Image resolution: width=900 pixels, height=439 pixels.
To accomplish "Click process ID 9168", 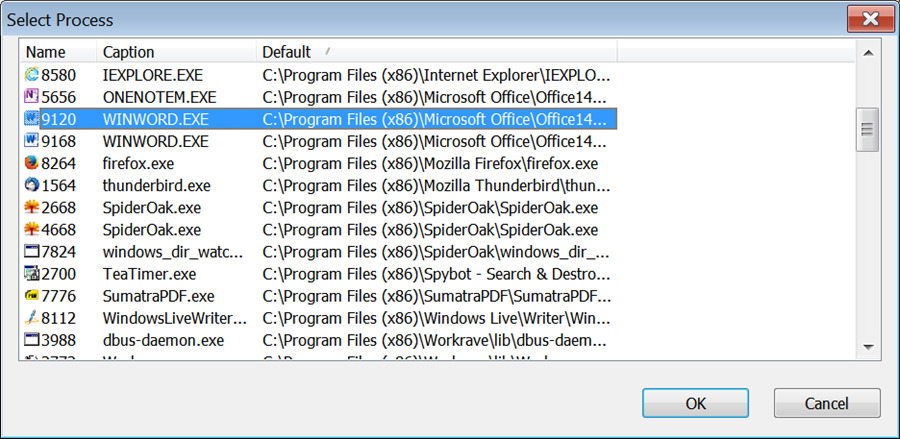I will click(59, 141).
